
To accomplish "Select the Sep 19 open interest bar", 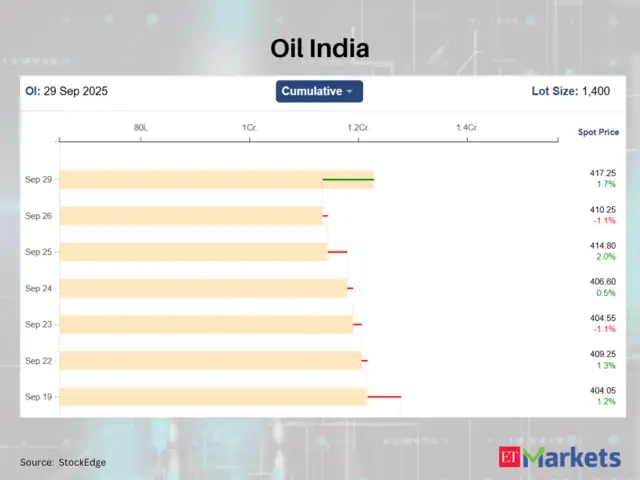I will (214, 397).
